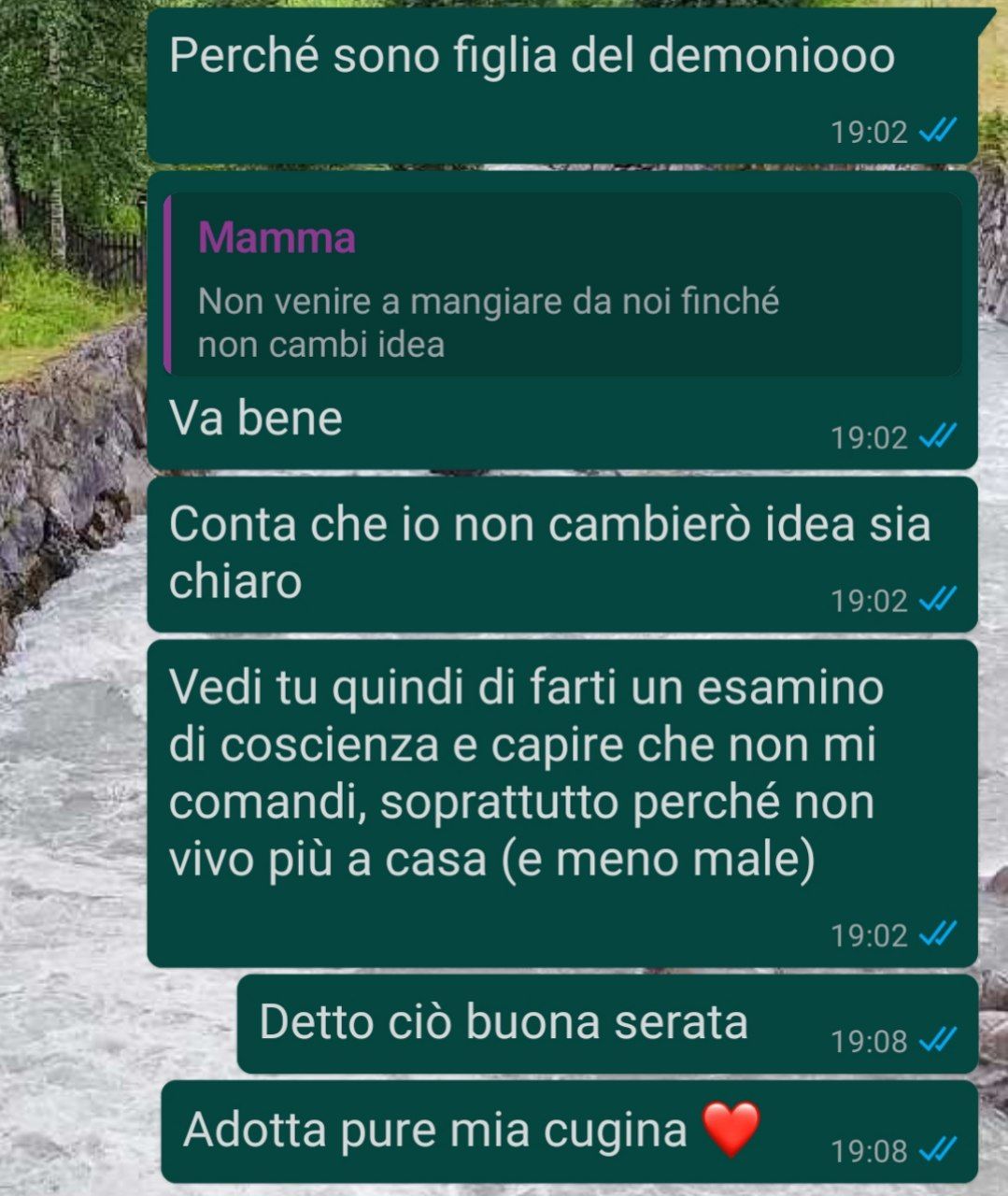Tap the 'Perché sono figlia del demoniooo' message
This screenshot has height=1196, width=1008.
(x=562, y=86)
